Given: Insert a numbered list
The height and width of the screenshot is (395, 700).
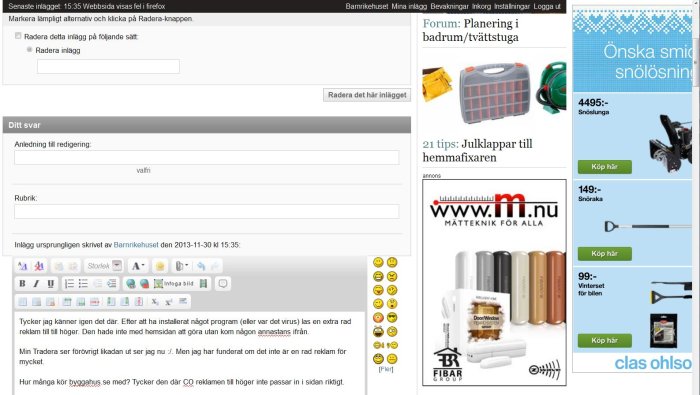Looking at the screenshot, I should pyautogui.click(x=69, y=283).
